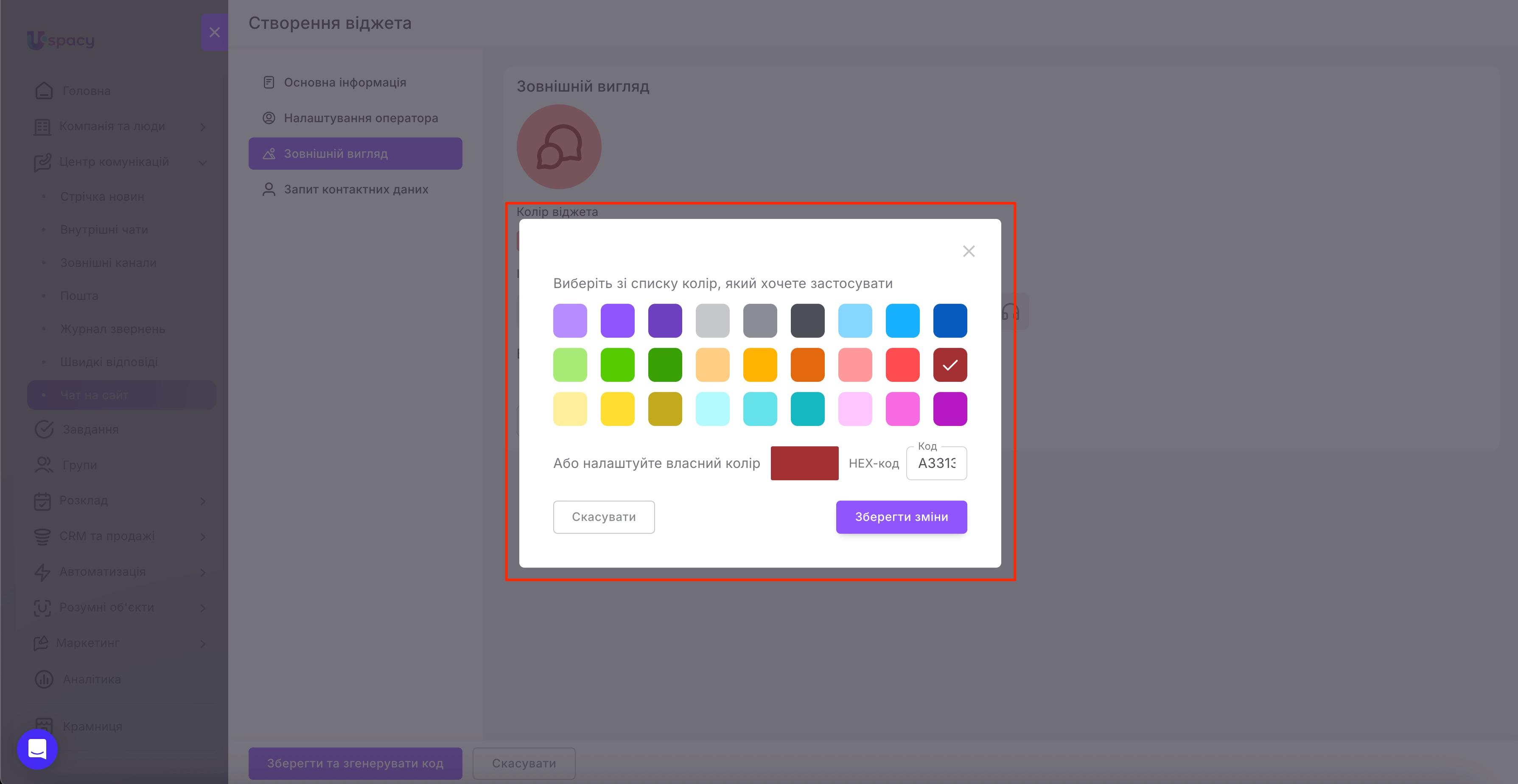The image size is (1518, 784).
Task: Close the color picker dialog
Action: [968, 251]
